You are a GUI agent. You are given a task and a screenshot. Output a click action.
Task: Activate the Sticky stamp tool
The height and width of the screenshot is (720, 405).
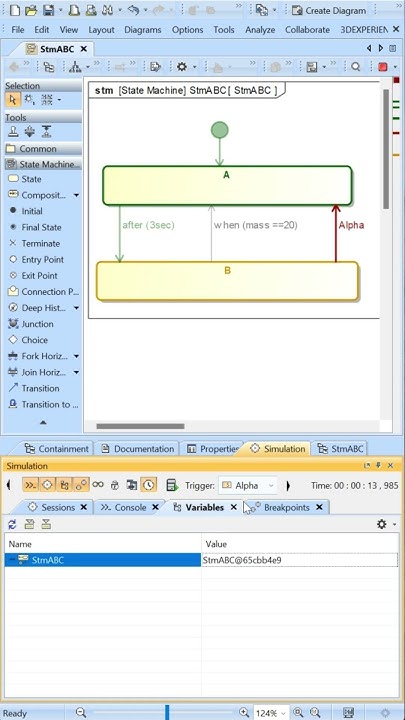(14, 132)
